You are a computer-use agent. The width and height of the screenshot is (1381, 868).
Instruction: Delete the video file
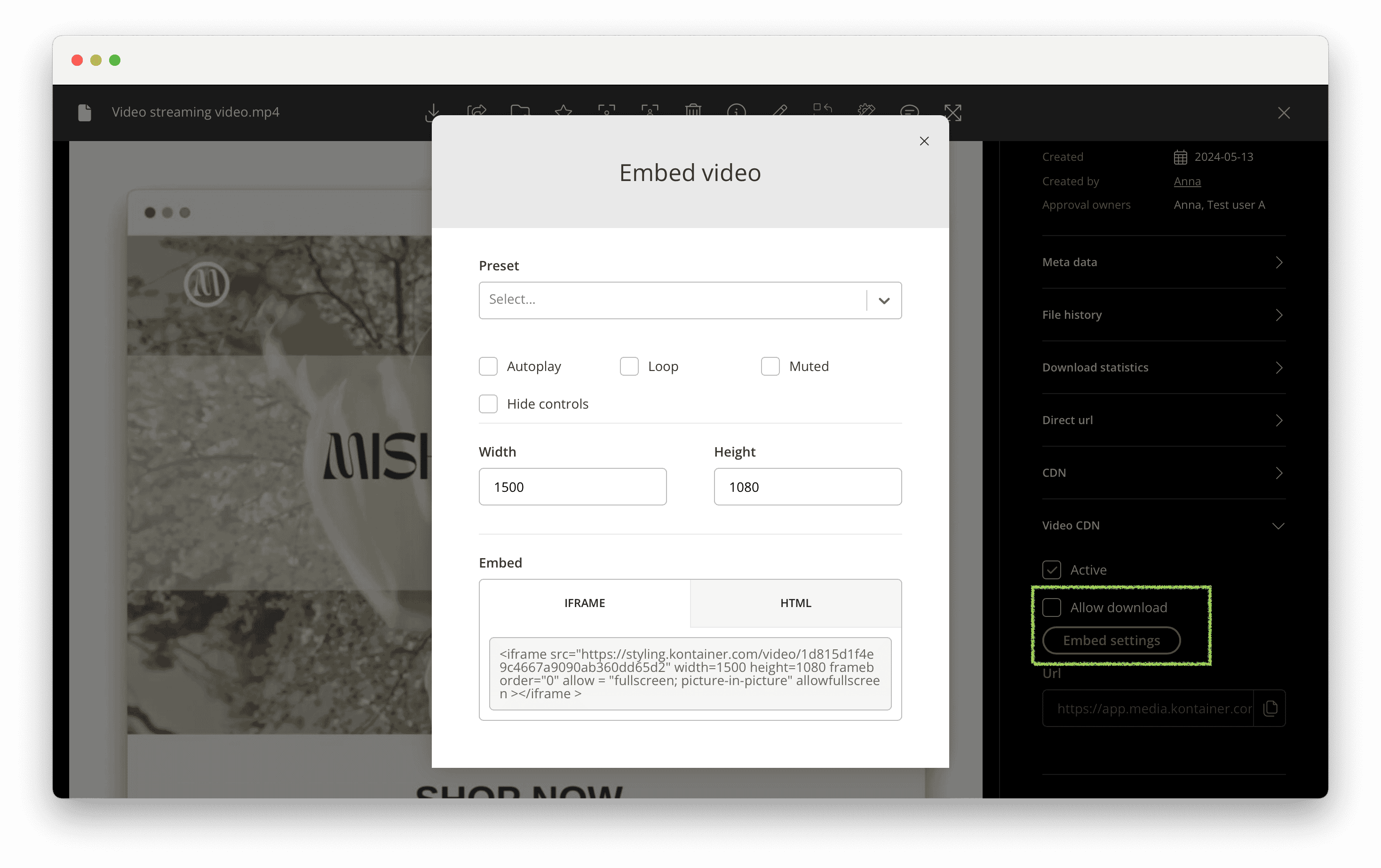point(693,112)
